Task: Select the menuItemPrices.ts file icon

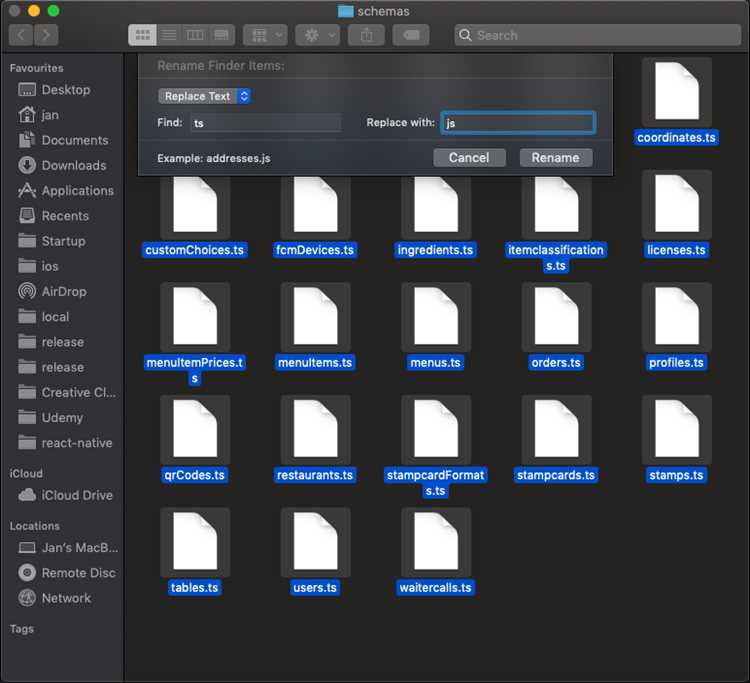Action: tap(195, 317)
